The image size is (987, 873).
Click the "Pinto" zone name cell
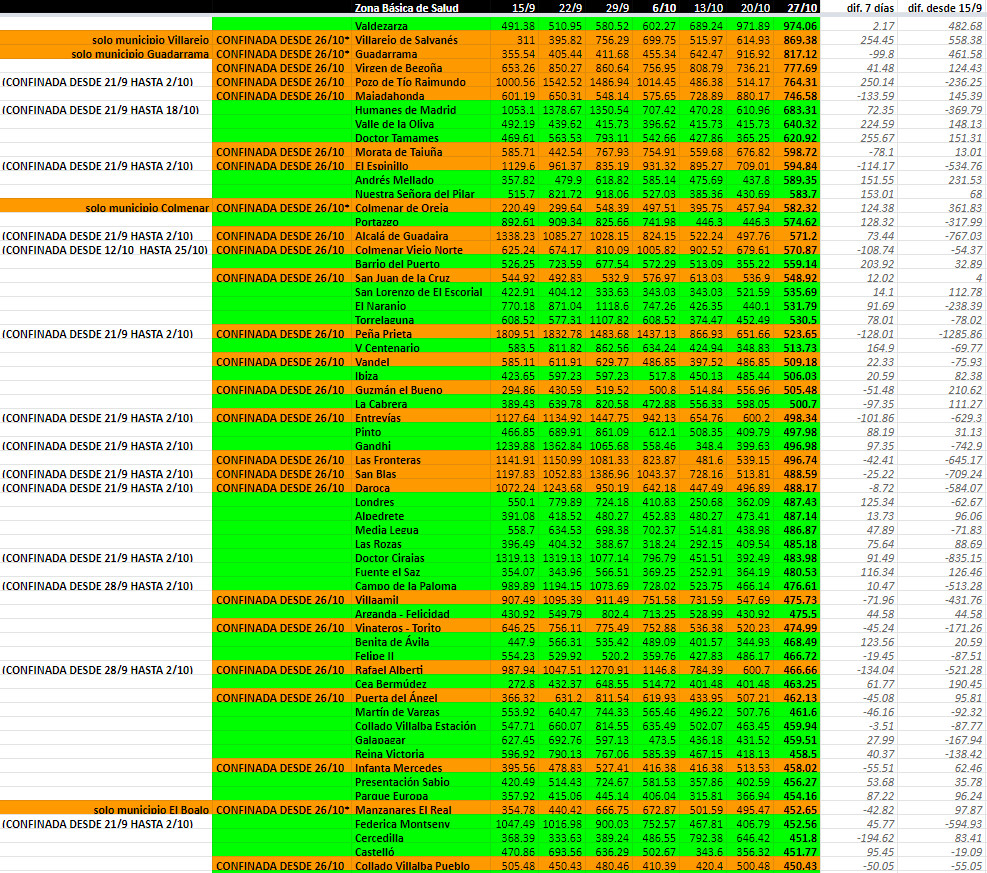click(x=368, y=432)
